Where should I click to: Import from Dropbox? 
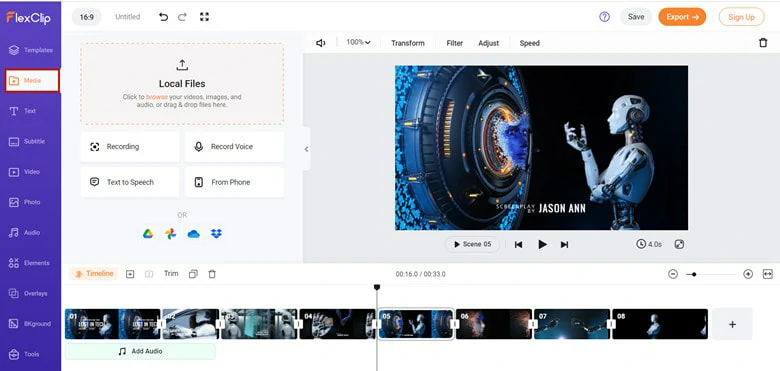[216, 234]
